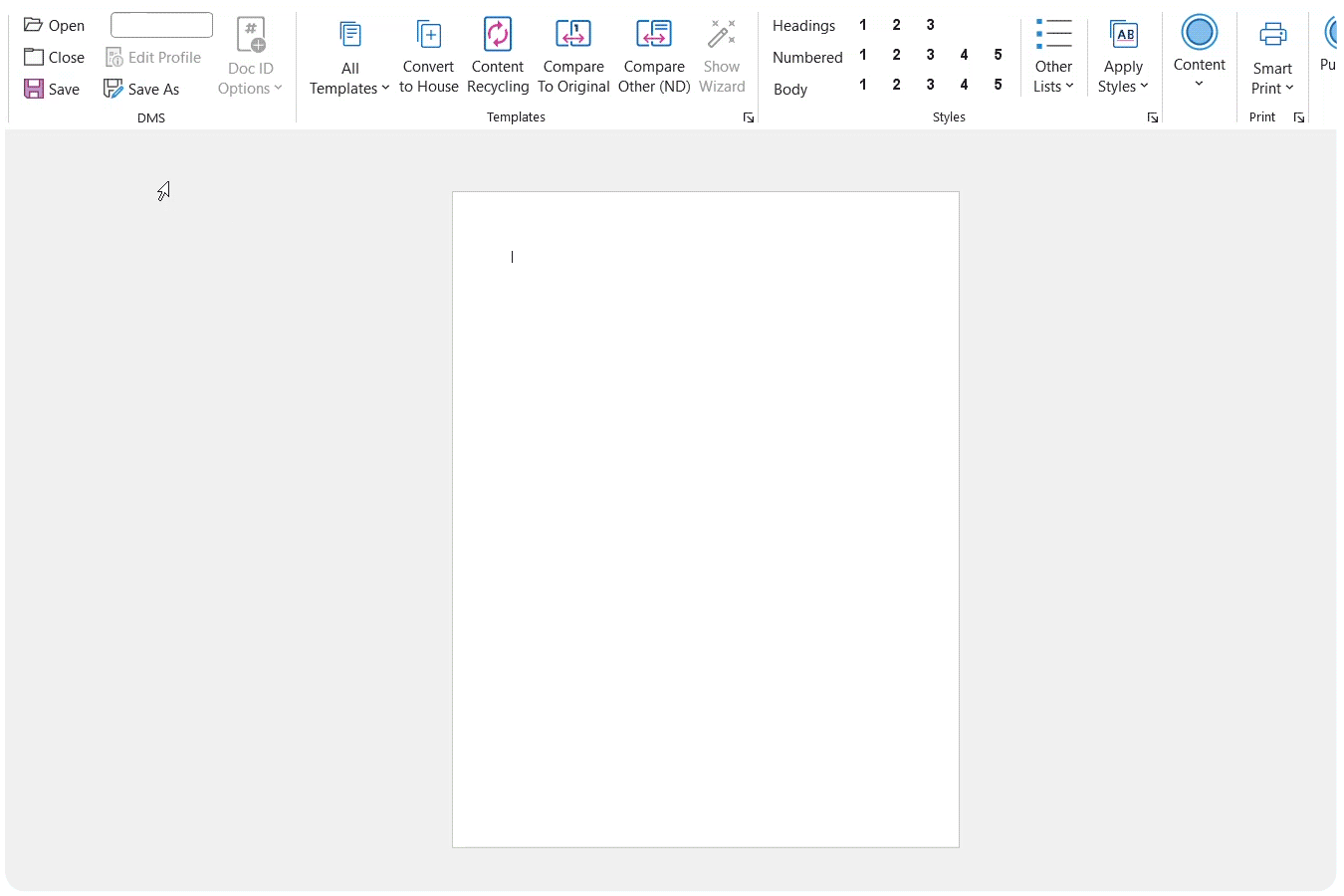This screenshot has width=1344, height=896.
Task: Apply Numbered level 4 style
Action: pos(965,55)
